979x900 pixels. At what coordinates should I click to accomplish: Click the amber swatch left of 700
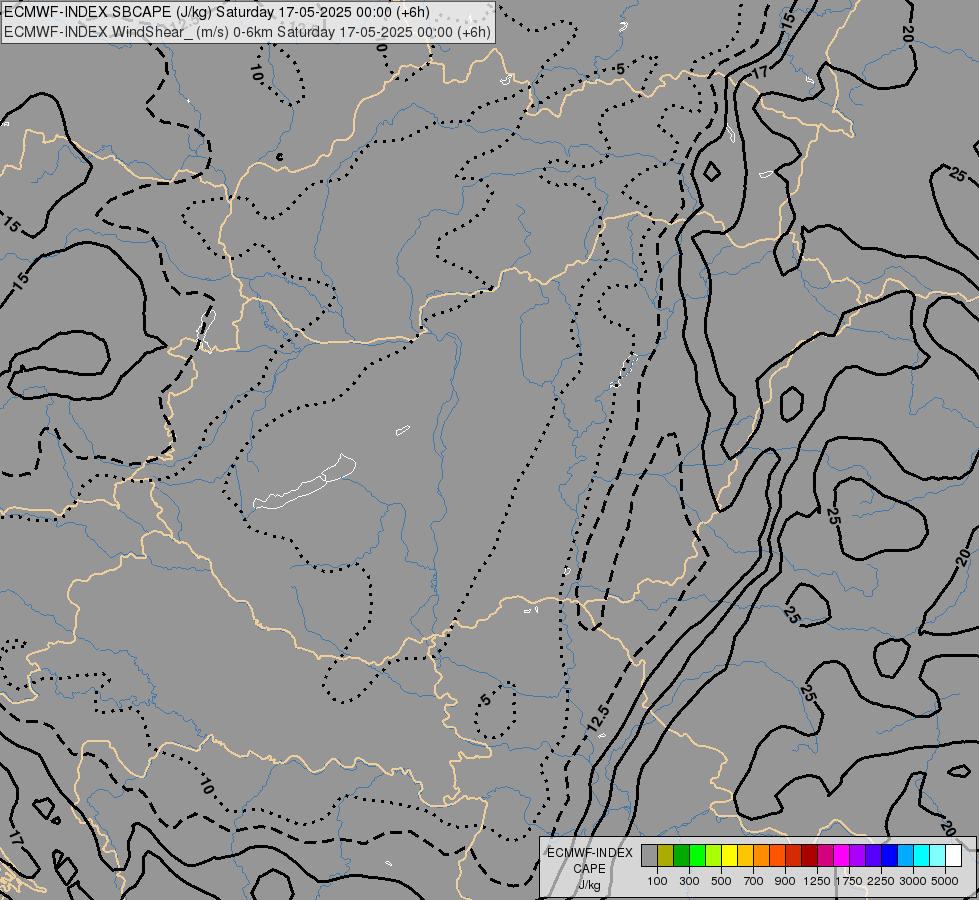click(745, 856)
